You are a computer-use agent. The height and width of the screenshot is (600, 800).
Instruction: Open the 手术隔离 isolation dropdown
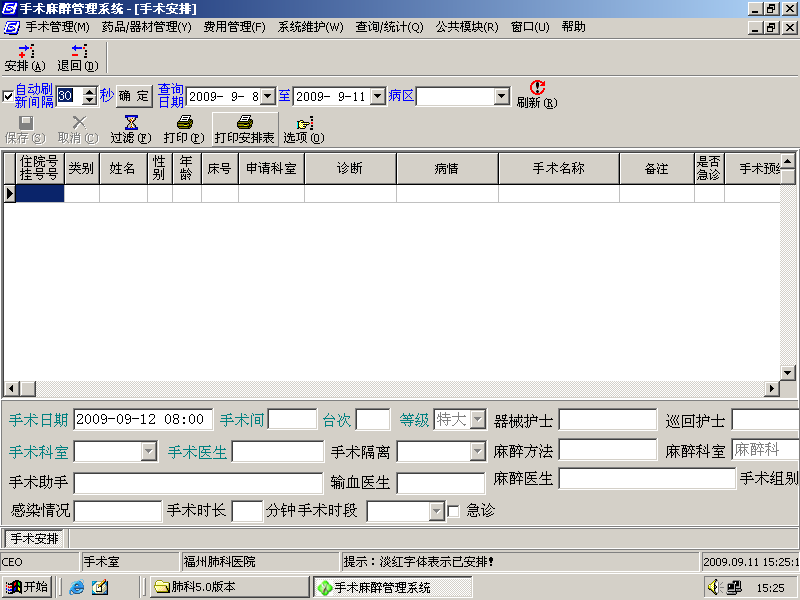(x=478, y=452)
